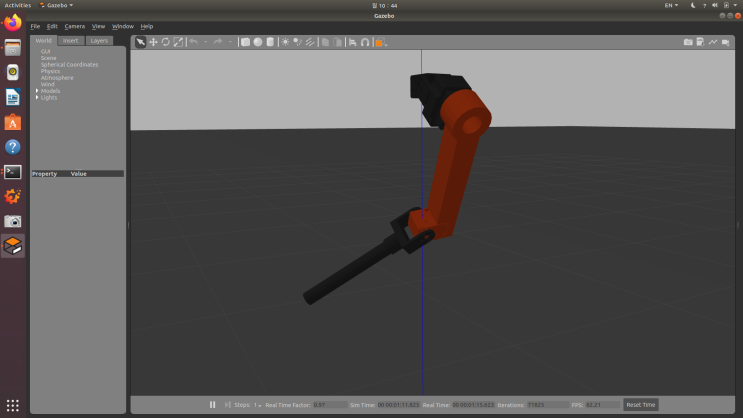The width and height of the screenshot is (743, 418).
Task: Pause the simulation
Action: pyautogui.click(x=212, y=405)
